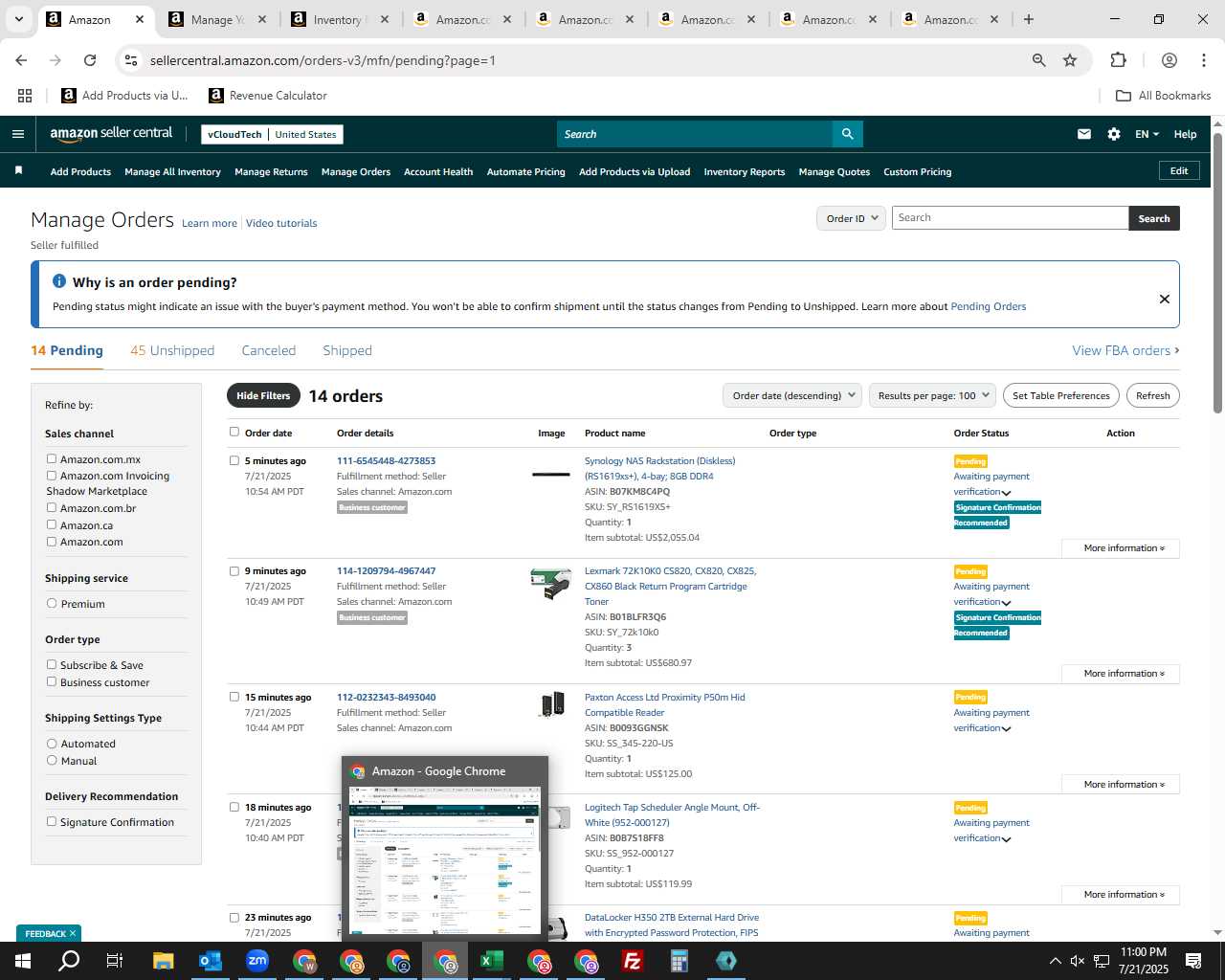Click the Hide Filters button
Viewport: 1225px width, 980px height.
click(263, 395)
